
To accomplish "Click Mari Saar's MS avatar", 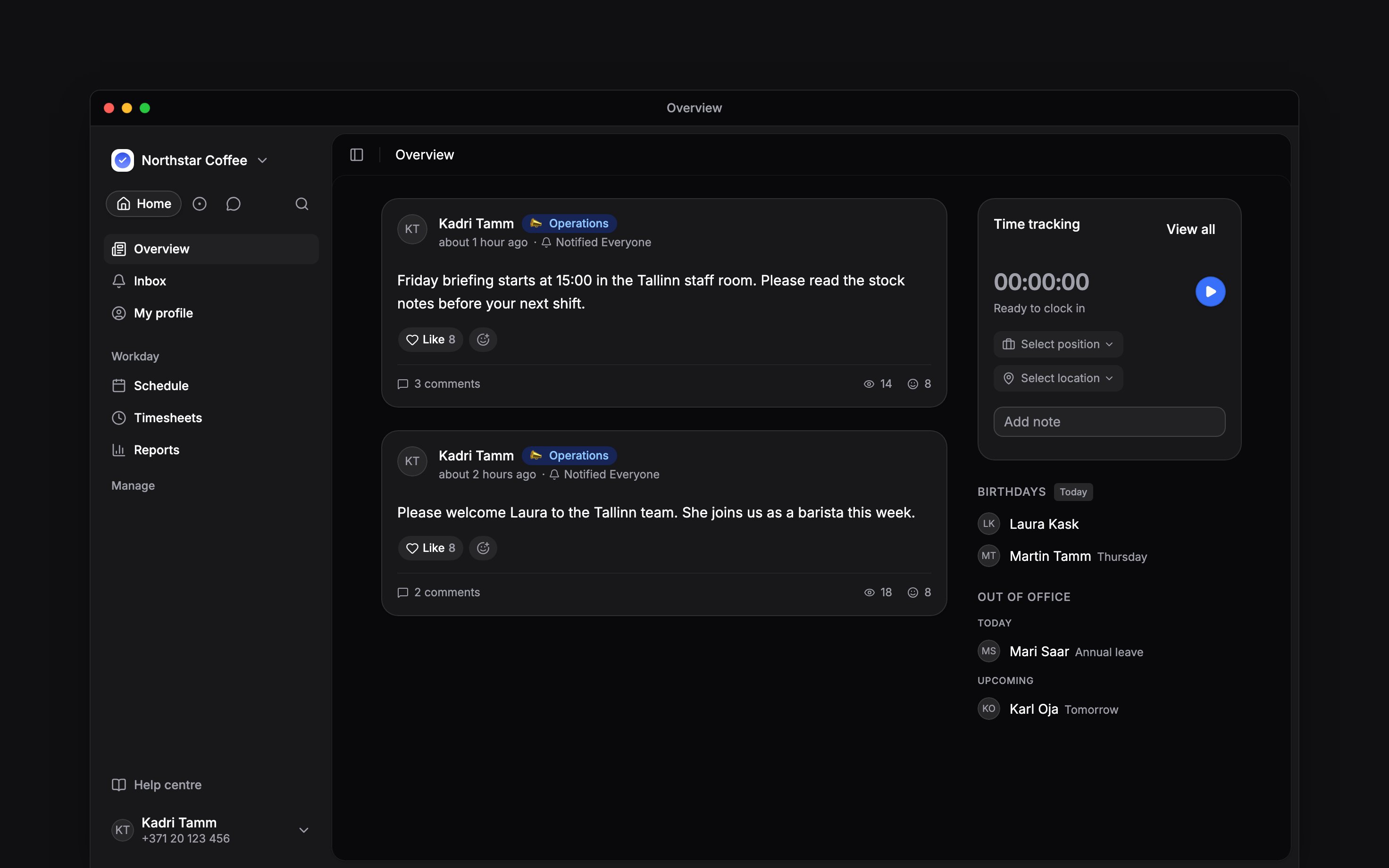I will 988,651.
